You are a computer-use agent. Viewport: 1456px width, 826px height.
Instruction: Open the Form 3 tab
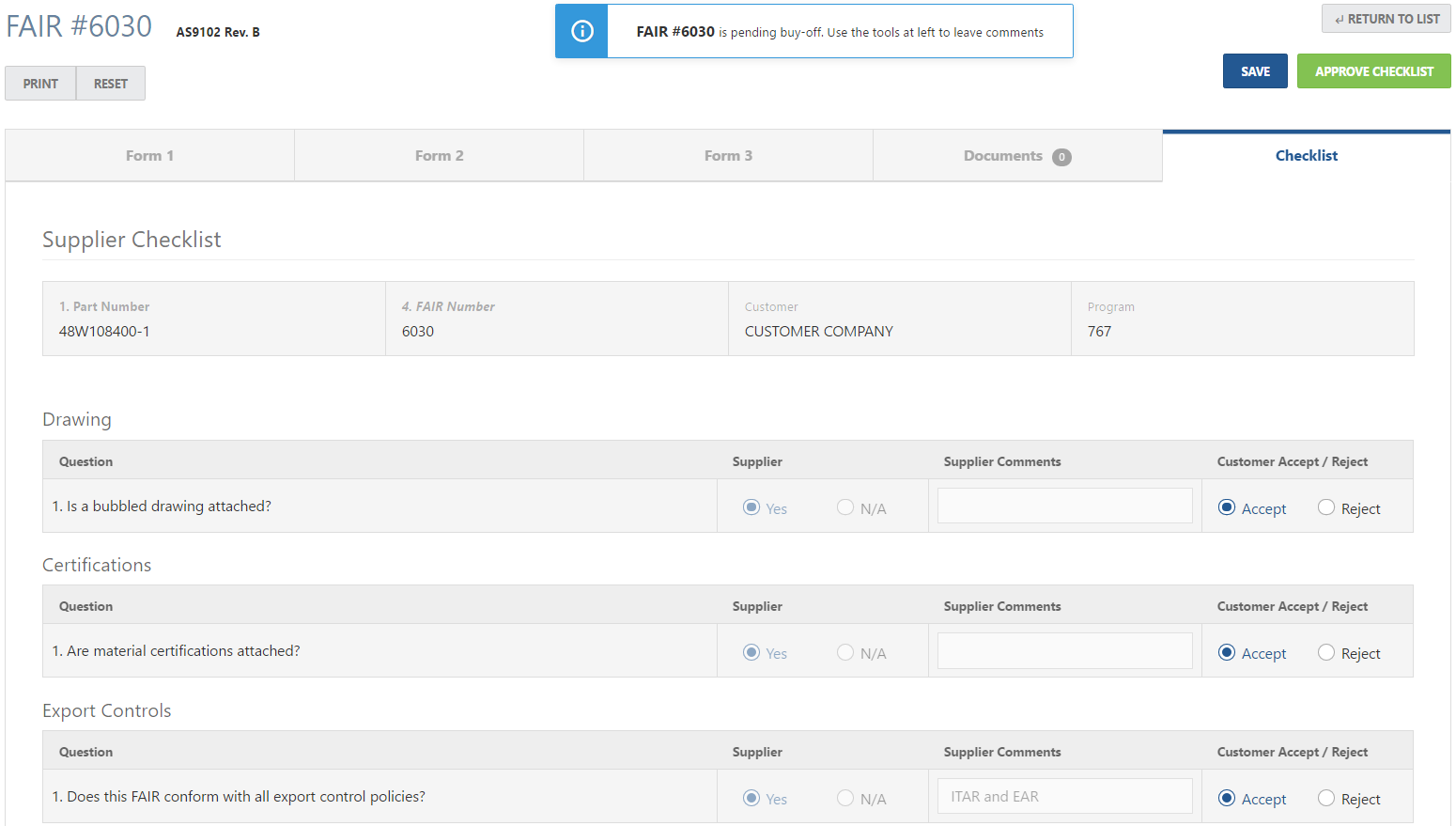pos(729,156)
